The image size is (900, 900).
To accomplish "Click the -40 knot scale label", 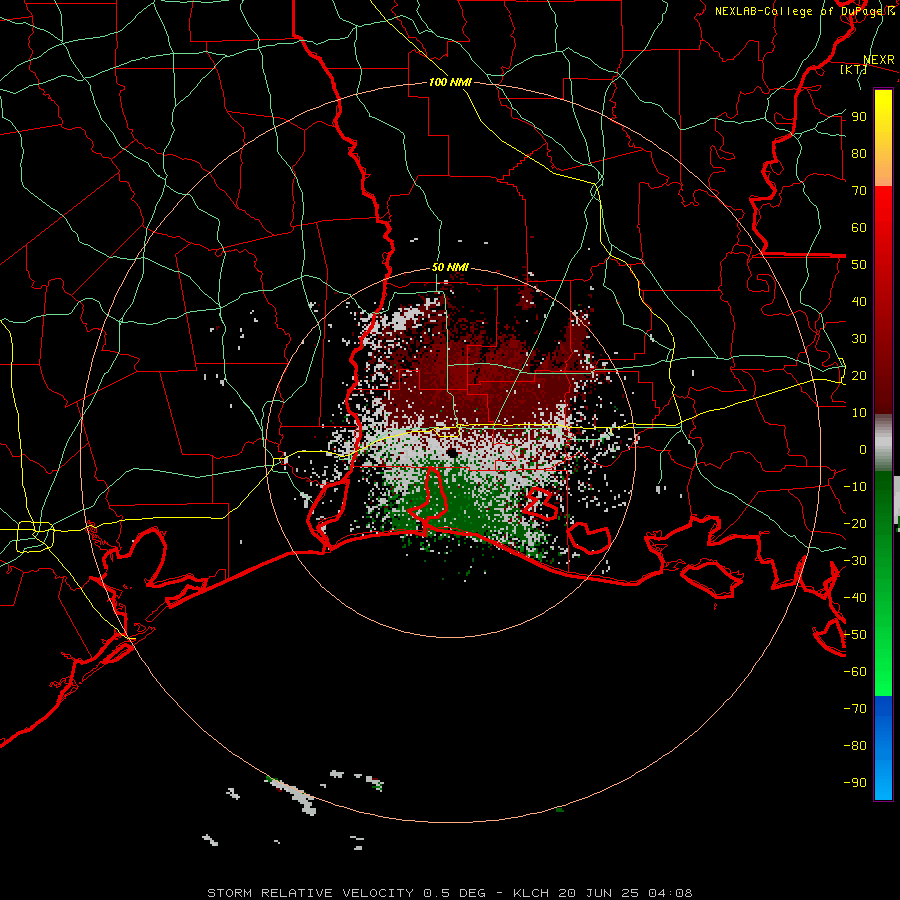I will [855, 598].
